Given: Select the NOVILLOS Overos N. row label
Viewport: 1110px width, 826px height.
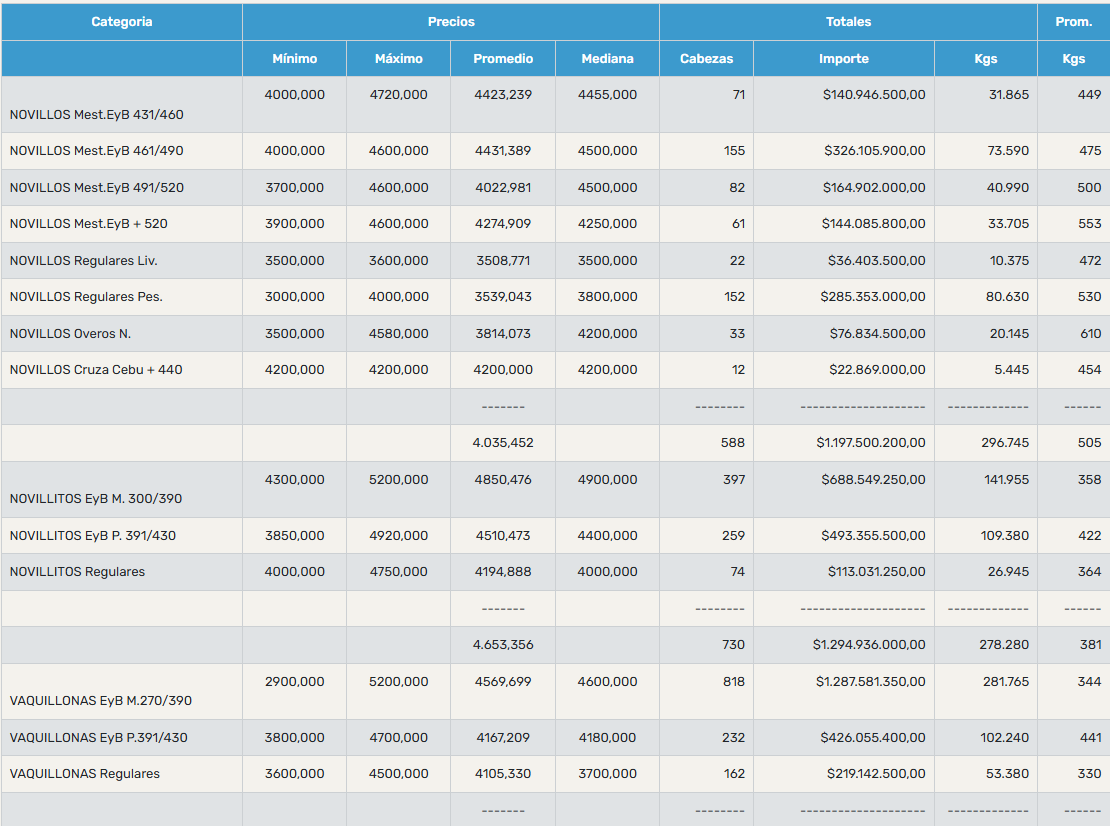Looking at the screenshot, I should coord(70,333).
